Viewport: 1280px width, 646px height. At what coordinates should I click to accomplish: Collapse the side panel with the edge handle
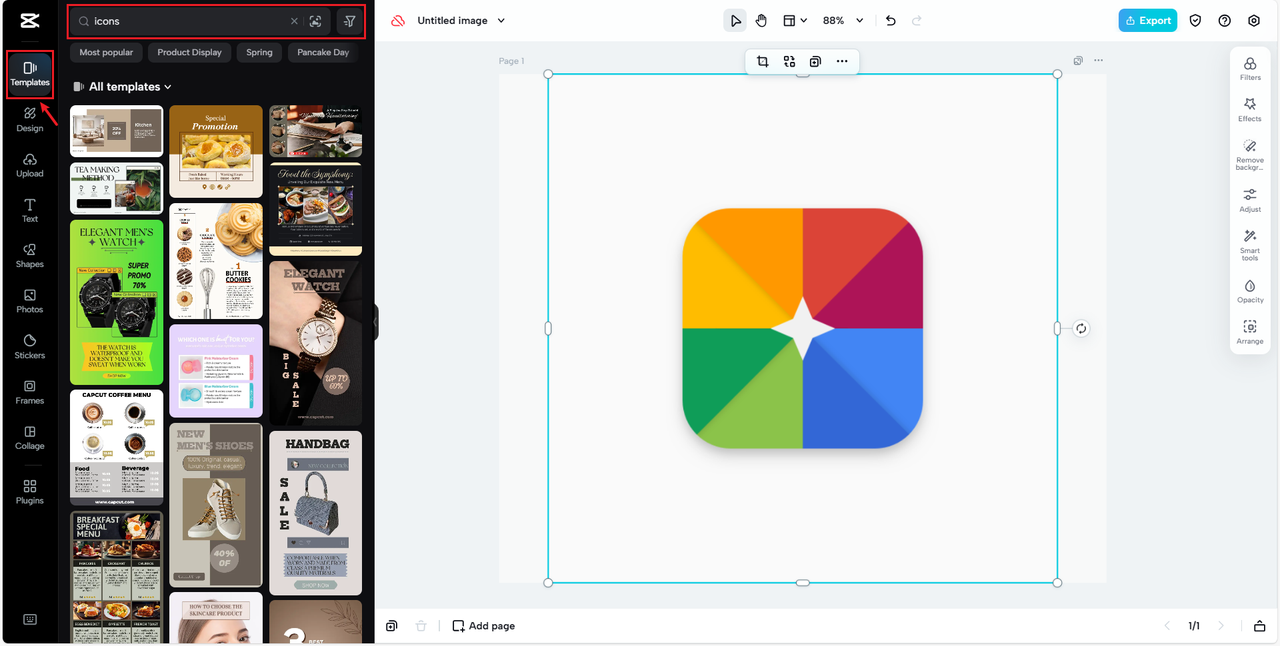[x=375, y=322]
